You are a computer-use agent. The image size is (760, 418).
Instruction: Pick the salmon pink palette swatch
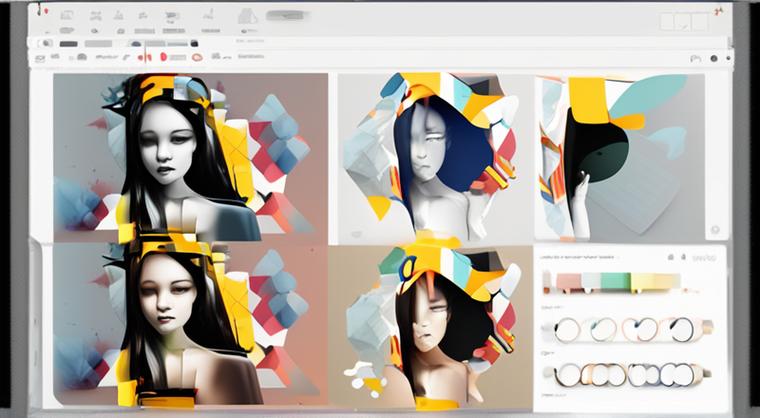point(569,281)
